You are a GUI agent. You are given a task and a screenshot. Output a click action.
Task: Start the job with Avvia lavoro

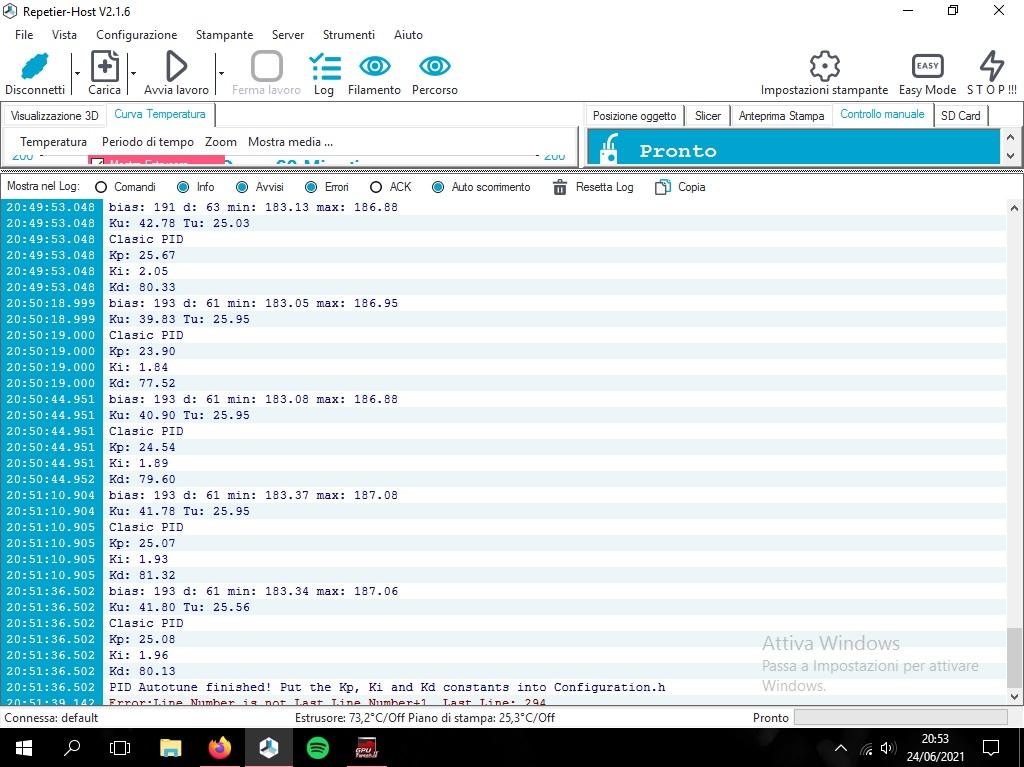click(x=176, y=66)
